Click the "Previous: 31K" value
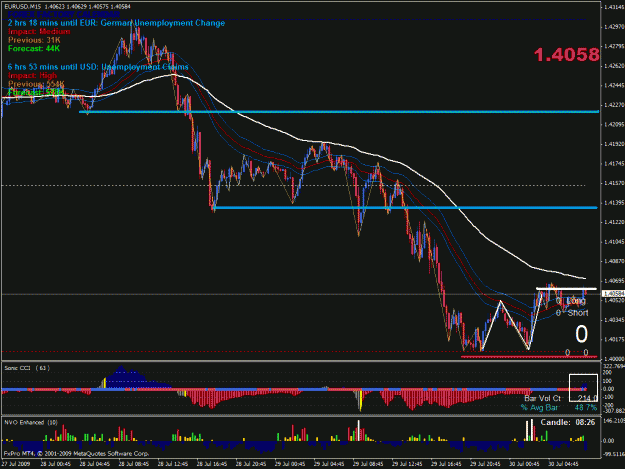 point(34,40)
